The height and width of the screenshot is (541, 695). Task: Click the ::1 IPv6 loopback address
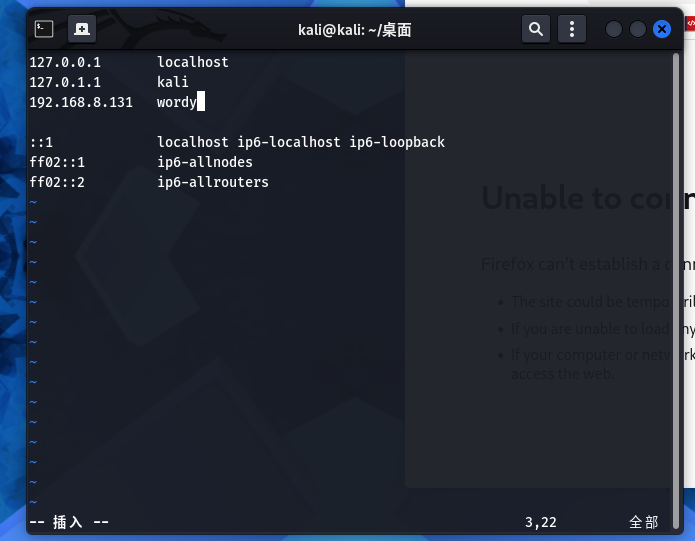41,142
